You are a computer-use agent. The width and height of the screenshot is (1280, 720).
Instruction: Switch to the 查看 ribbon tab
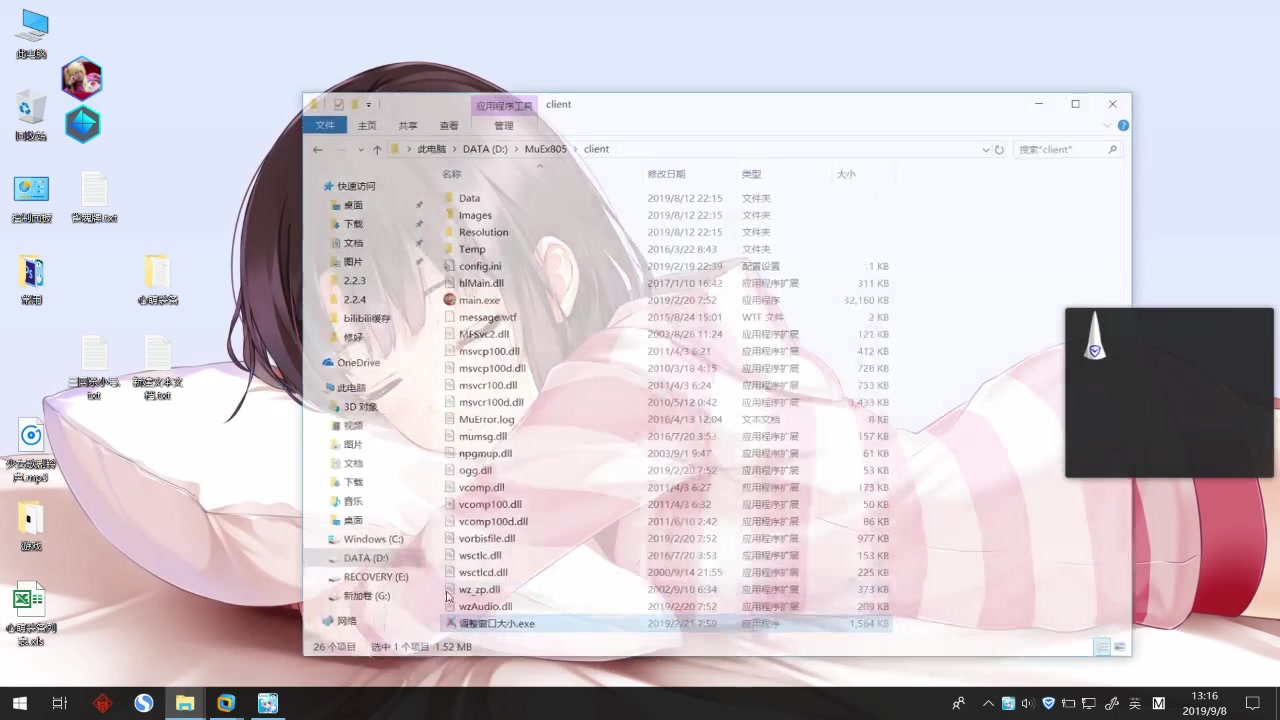coord(449,126)
